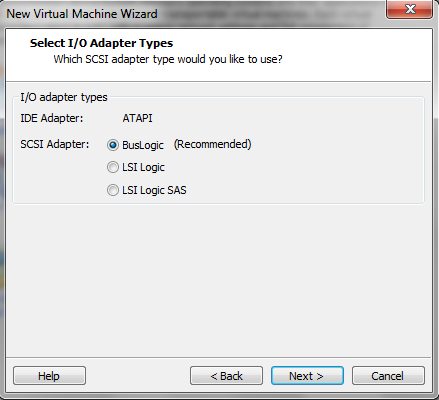This screenshot has height=400, width=439.
Task: Select the BusLogic radio button
Action: (113, 145)
